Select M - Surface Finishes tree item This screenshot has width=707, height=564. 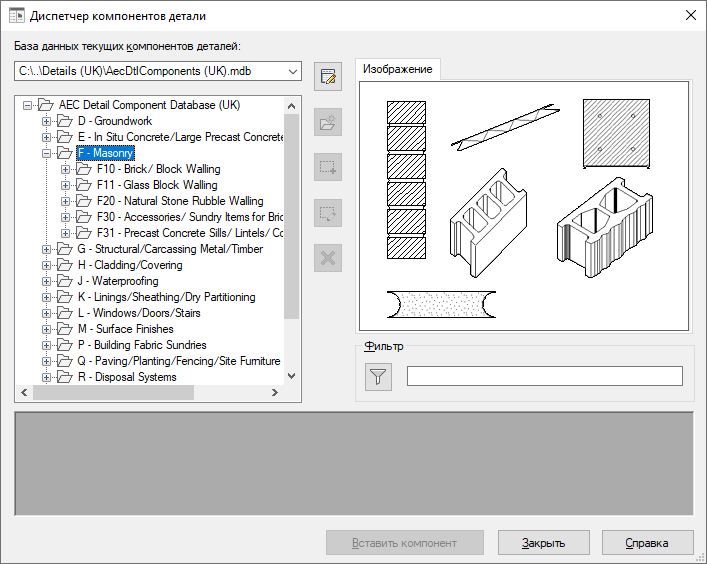click(x=125, y=329)
